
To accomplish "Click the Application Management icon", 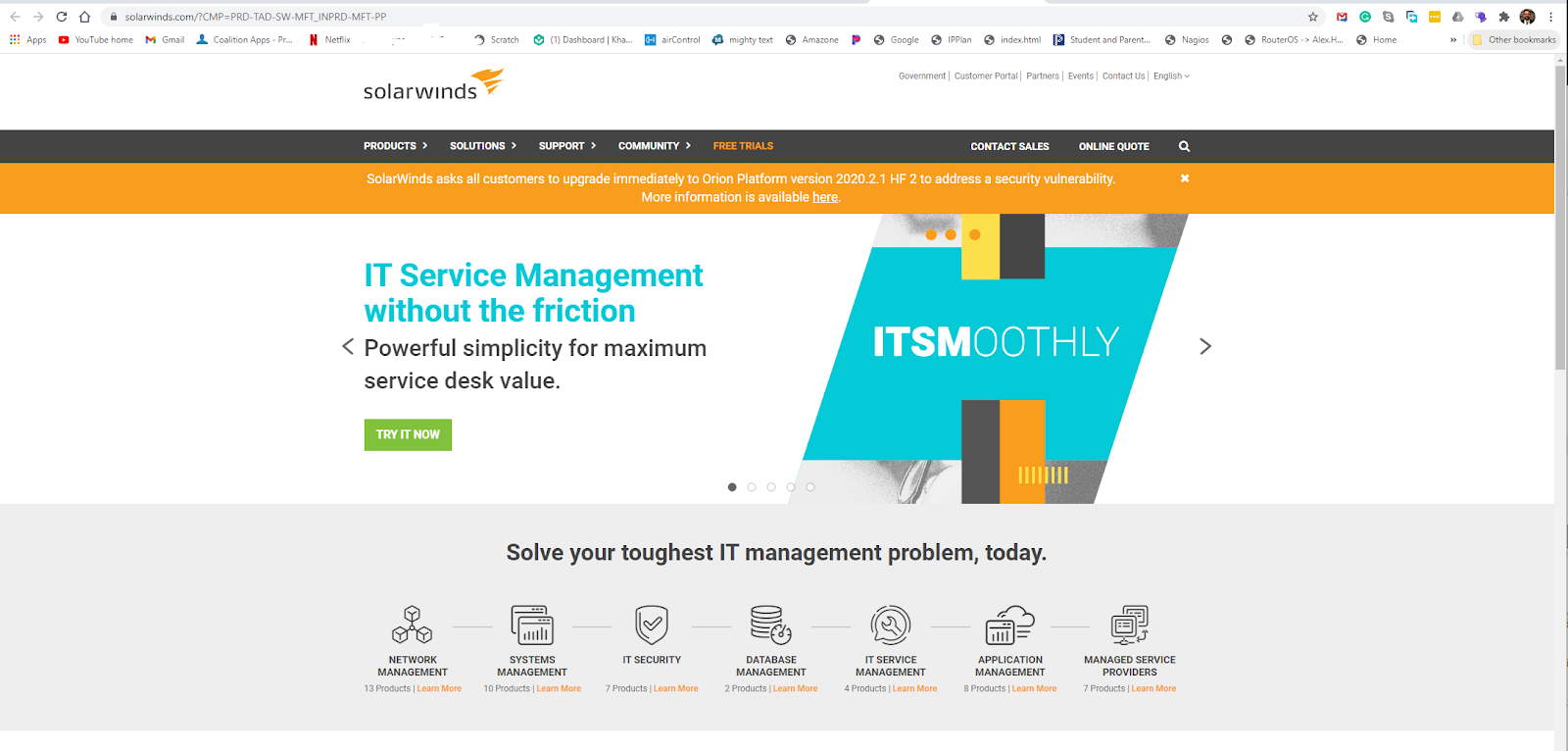I will pos(1010,625).
